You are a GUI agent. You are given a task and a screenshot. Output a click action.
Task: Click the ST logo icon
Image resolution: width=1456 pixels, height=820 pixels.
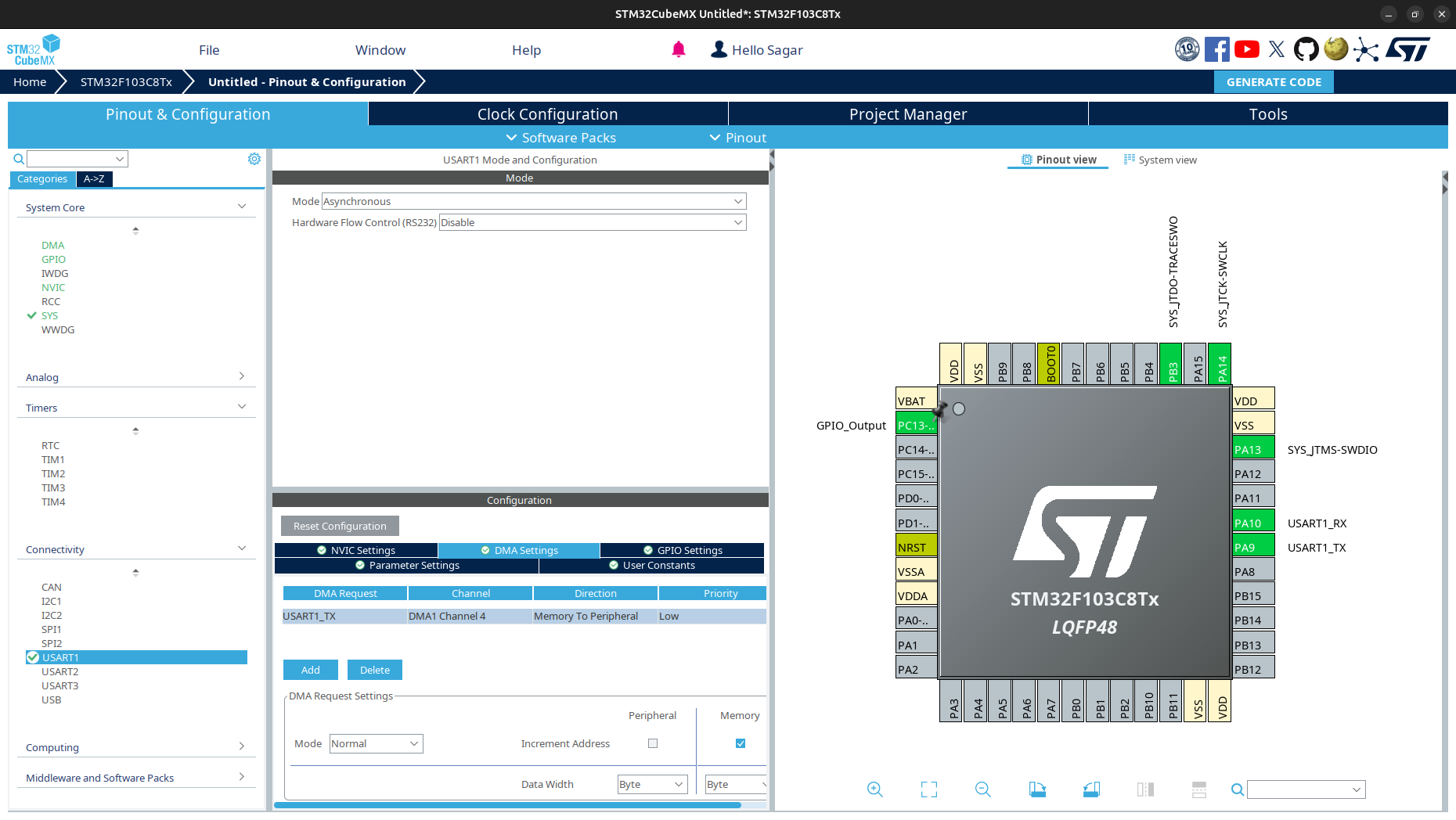coord(1408,49)
